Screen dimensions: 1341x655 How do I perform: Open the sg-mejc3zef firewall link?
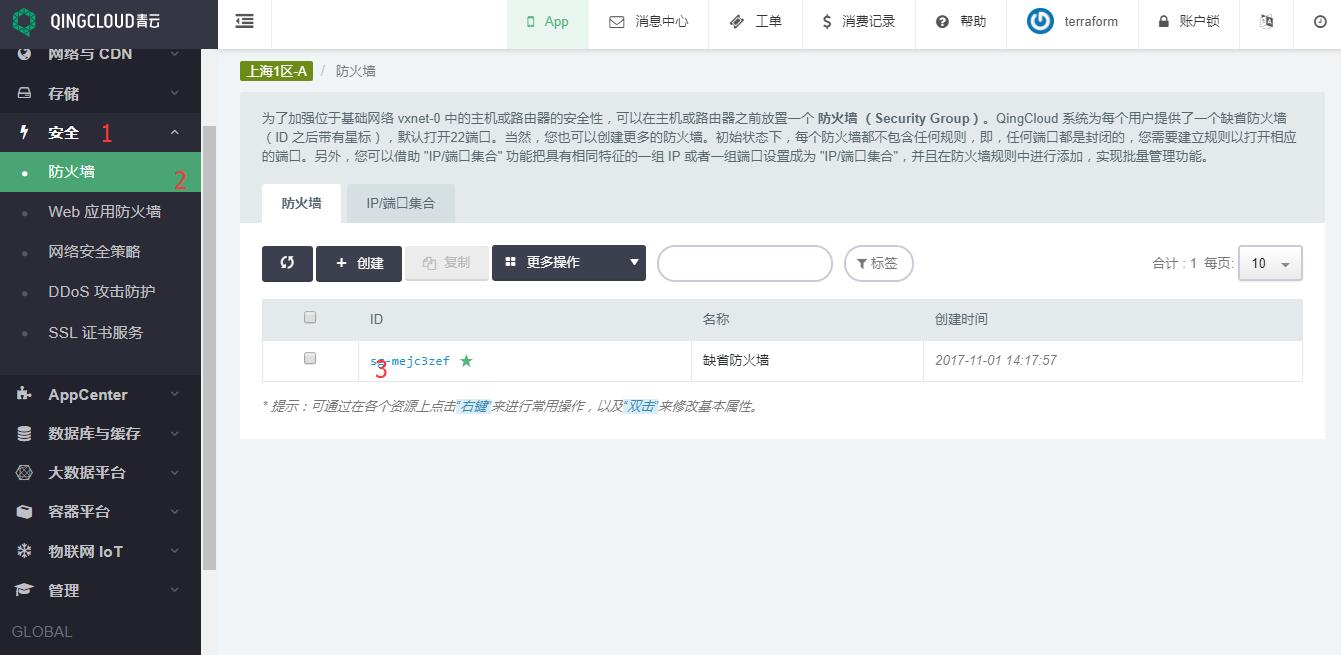(410, 361)
